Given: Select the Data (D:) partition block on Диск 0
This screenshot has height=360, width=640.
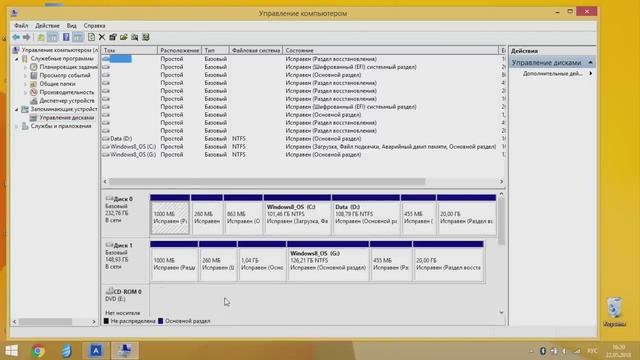Looking at the screenshot, I should (x=366, y=215).
